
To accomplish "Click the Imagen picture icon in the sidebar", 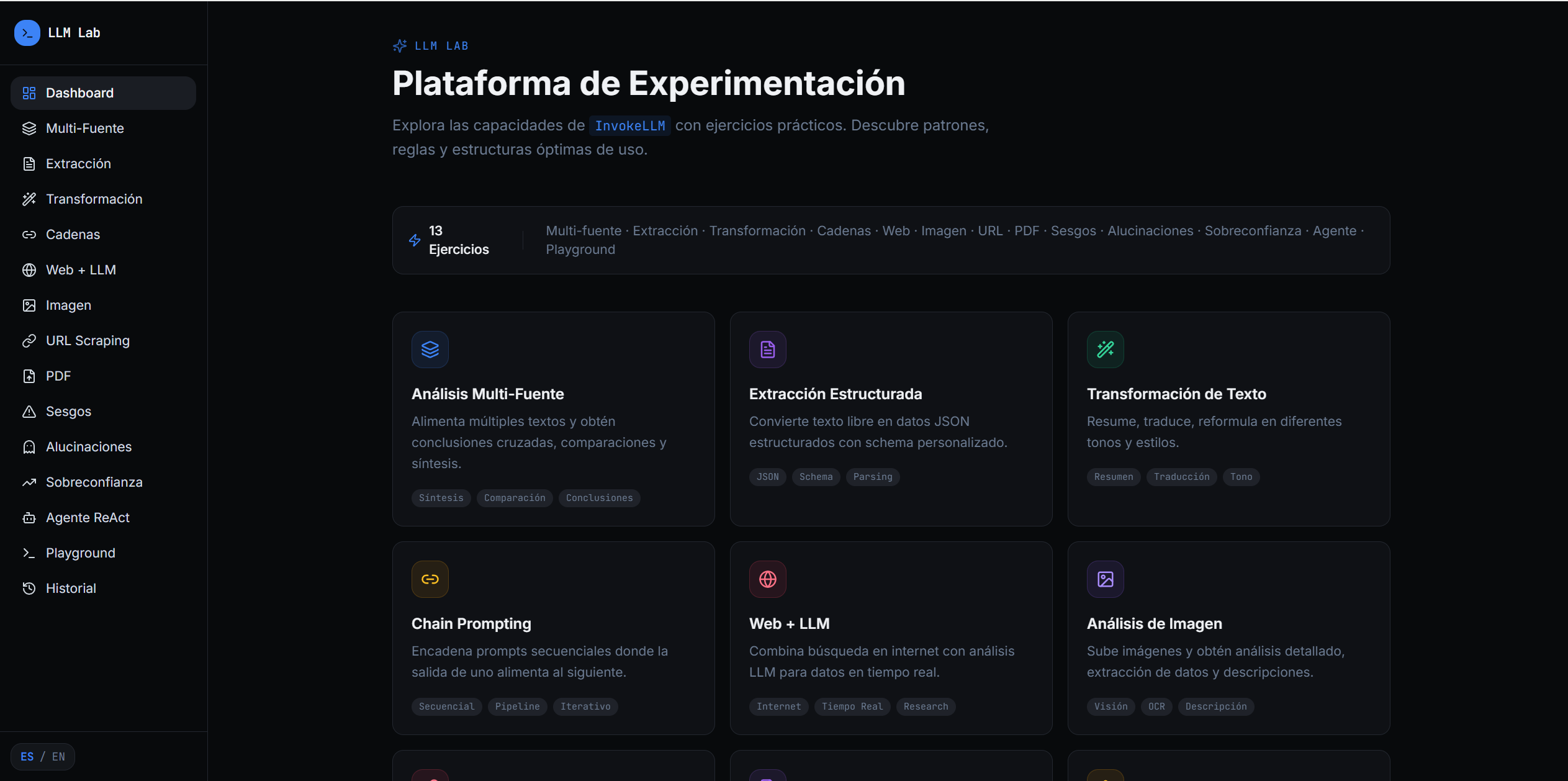I will (29, 305).
